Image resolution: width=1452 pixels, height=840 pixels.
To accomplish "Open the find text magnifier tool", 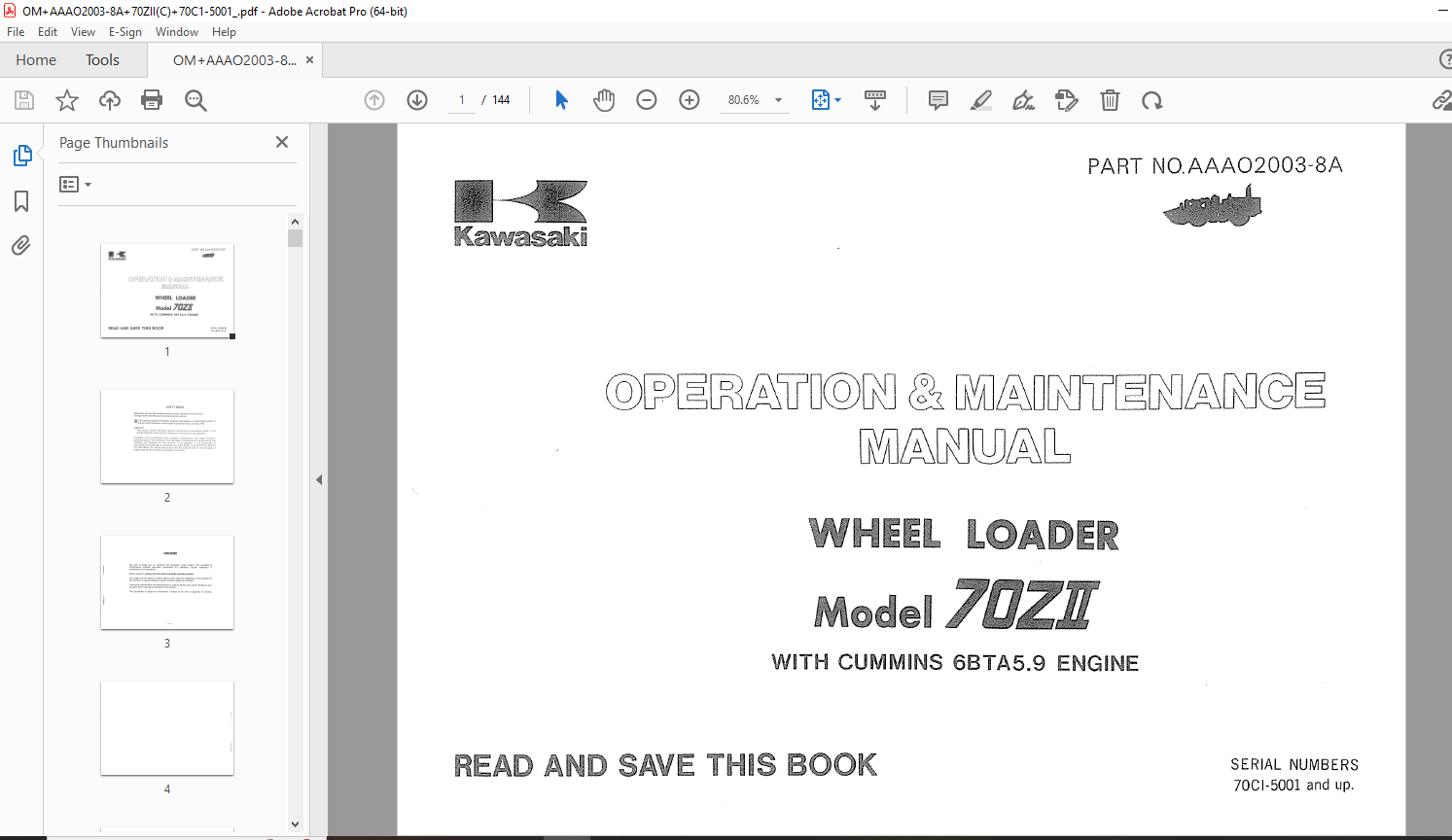I will pyautogui.click(x=195, y=100).
